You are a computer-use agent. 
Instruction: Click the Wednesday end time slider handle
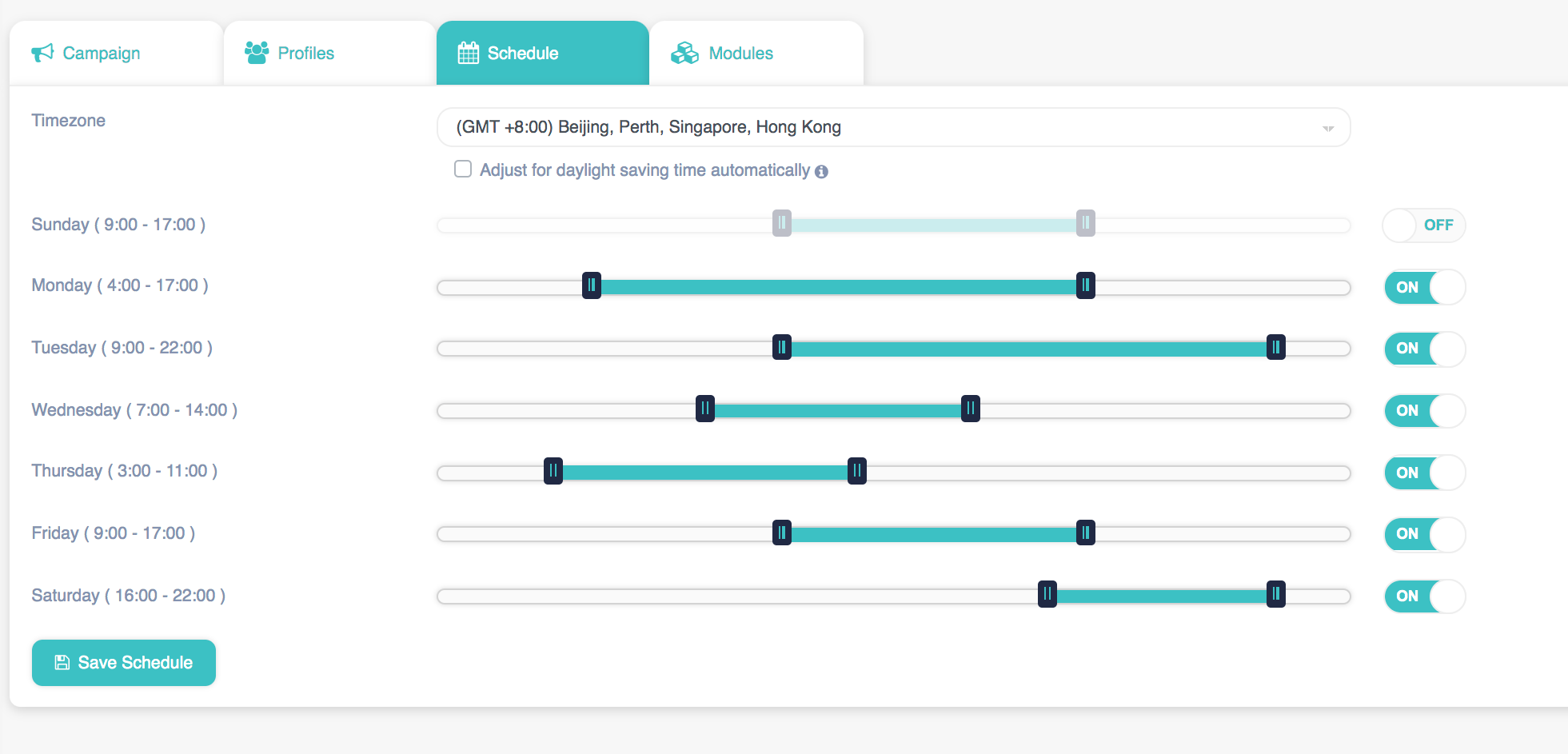pyautogui.click(x=970, y=409)
